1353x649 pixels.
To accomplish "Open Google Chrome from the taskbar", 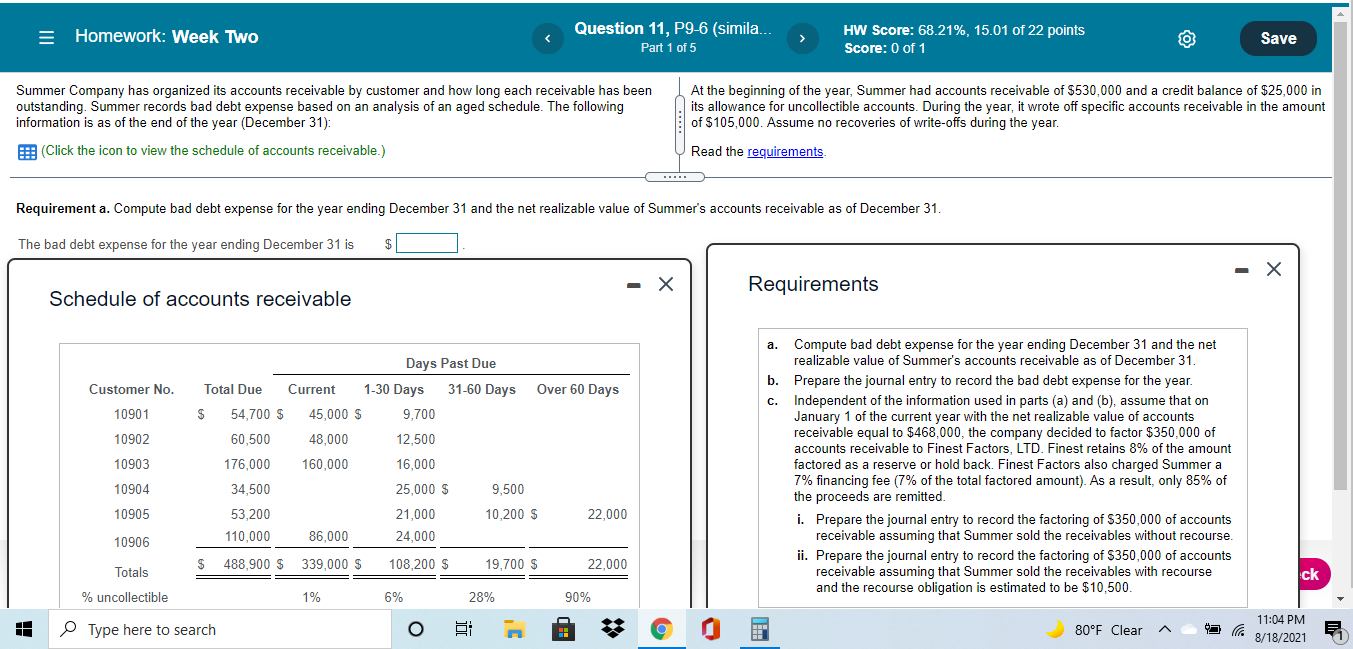I will 662,629.
